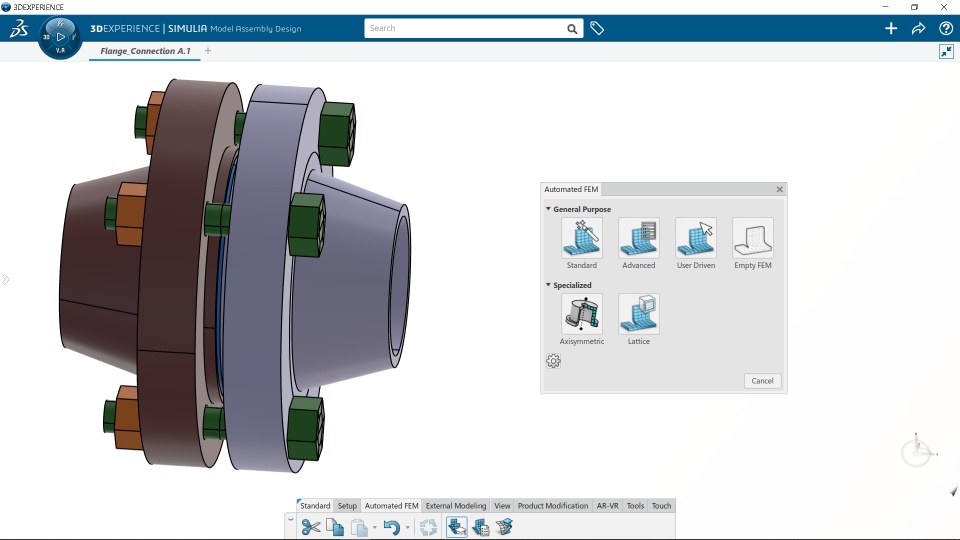
Task: Select the Lattice FEM option
Action: [638, 314]
